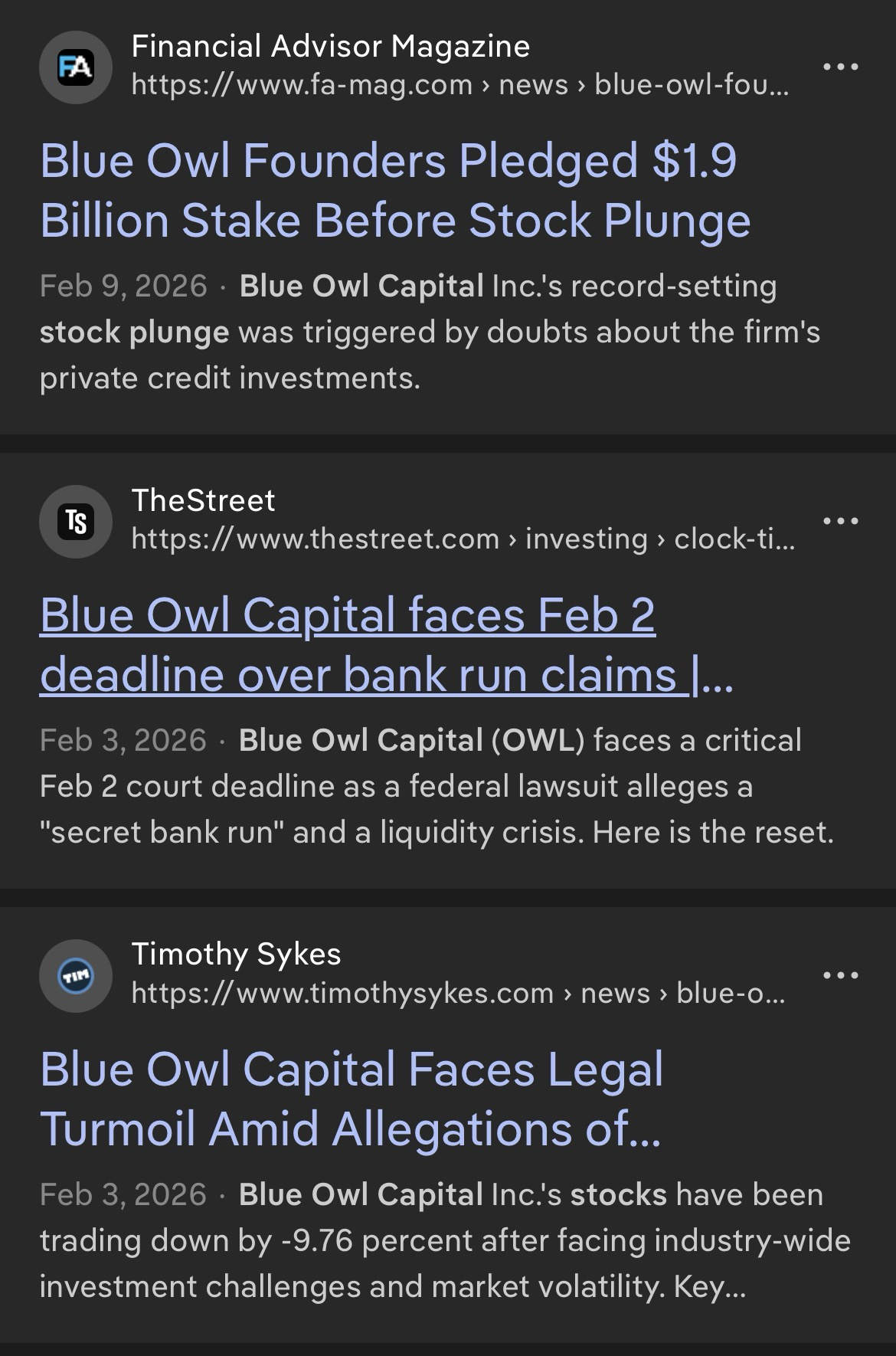Image resolution: width=896 pixels, height=1356 pixels.
Task: Click the 'record-setting stock plunge' snippet text
Action: [429, 332]
